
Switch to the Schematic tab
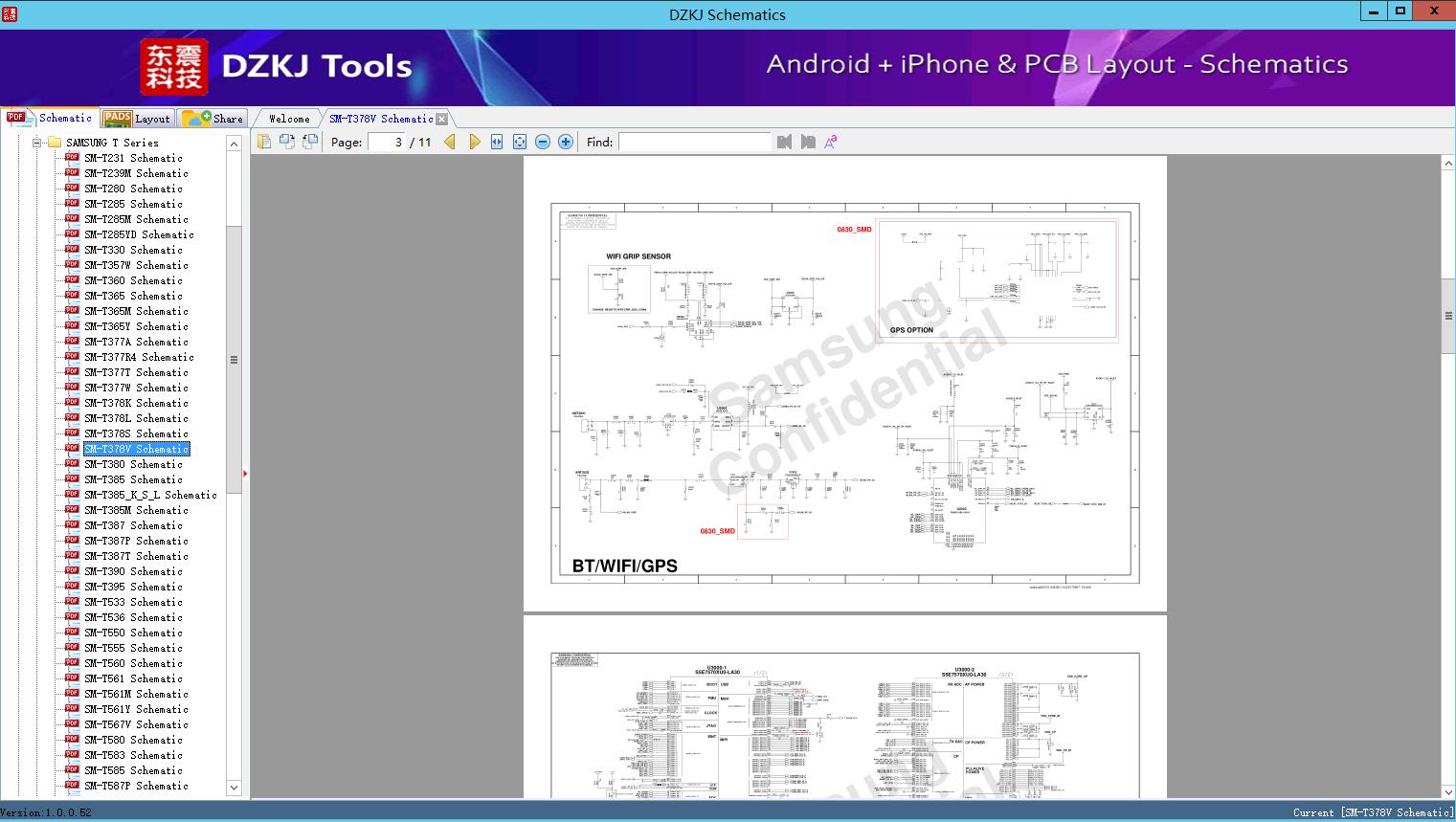tap(50, 118)
